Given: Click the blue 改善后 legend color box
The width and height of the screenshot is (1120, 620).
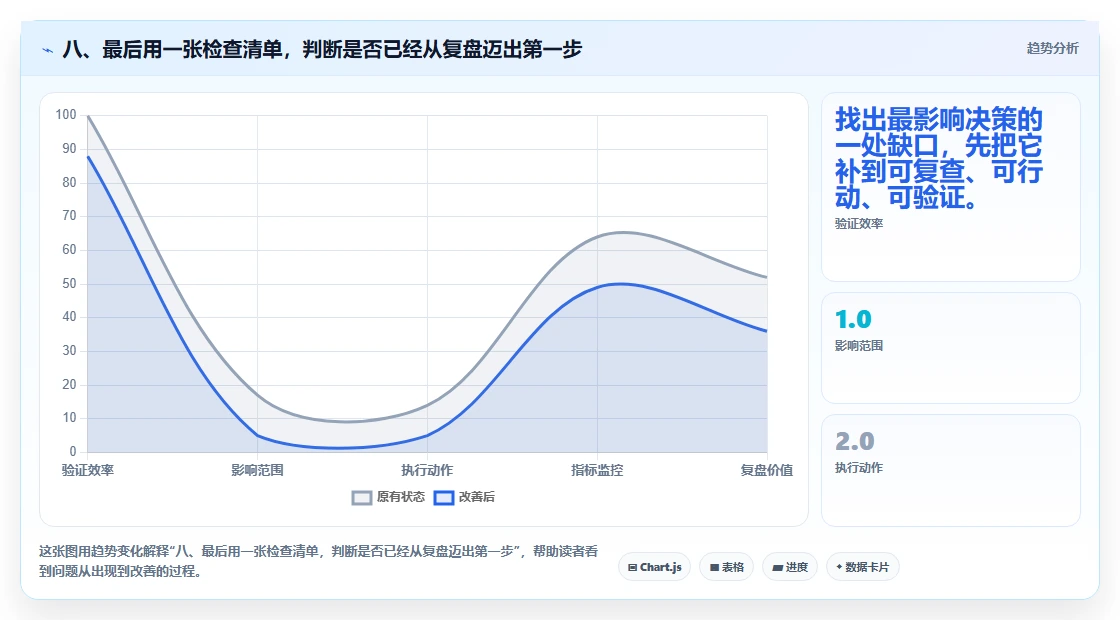Looking at the screenshot, I should click(x=444, y=498).
